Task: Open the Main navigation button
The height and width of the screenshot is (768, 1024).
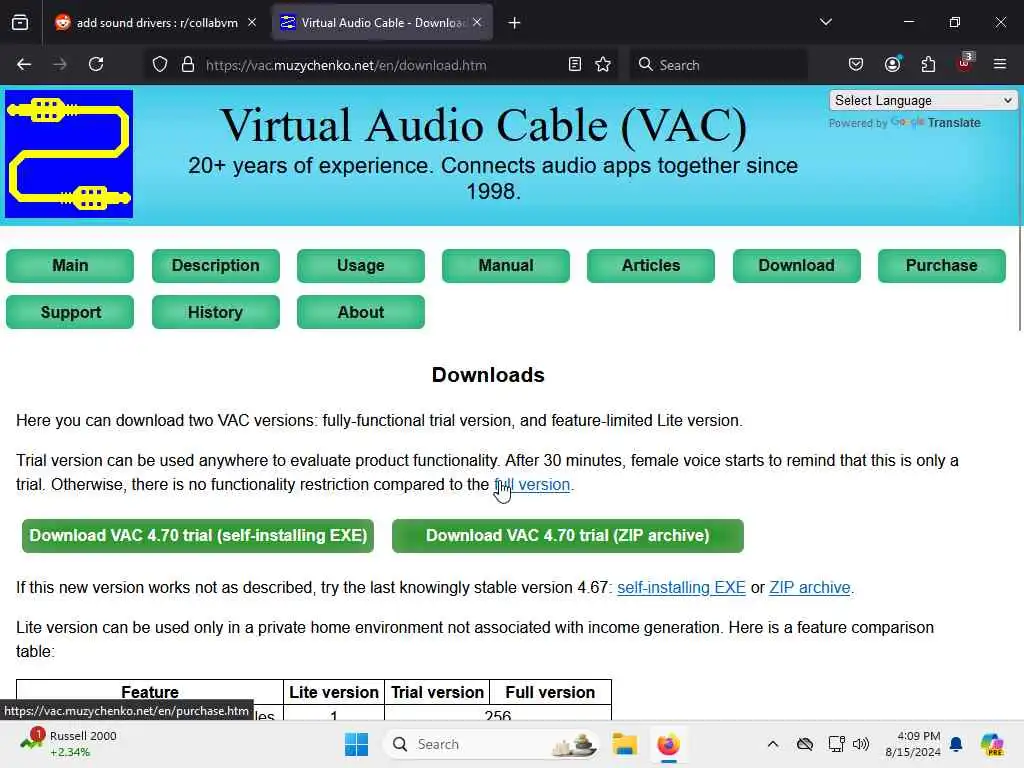Action: (x=70, y=266)
